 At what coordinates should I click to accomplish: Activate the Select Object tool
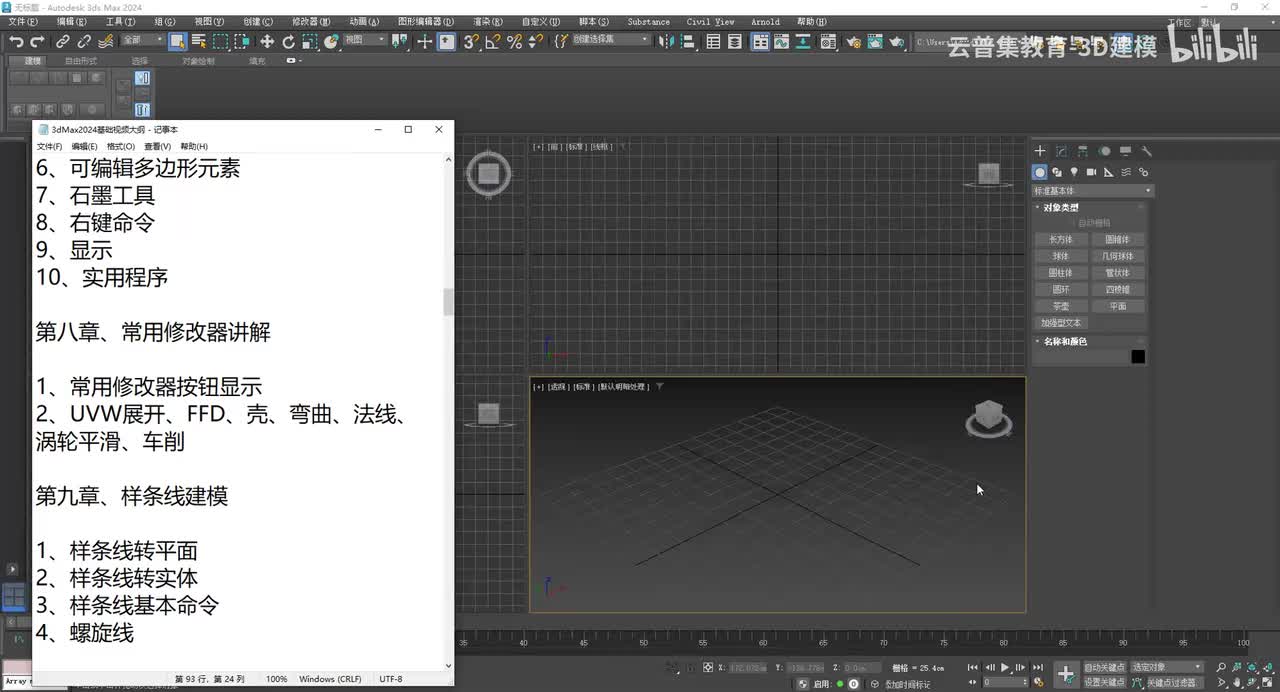(177, 41)
